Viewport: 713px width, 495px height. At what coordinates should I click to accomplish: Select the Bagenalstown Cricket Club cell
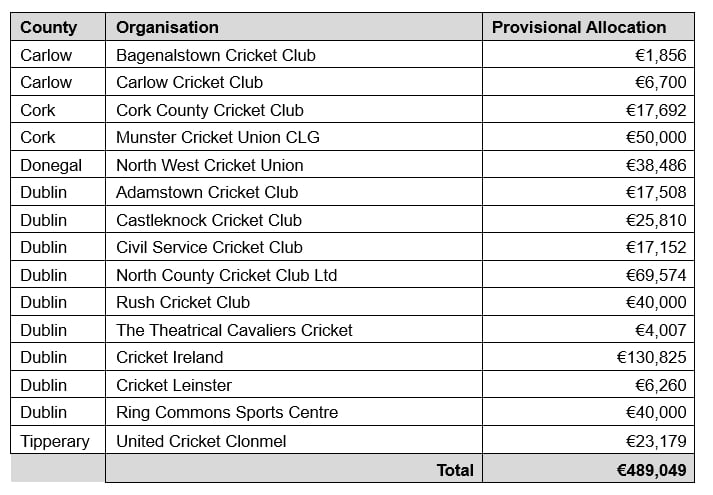[215, 55]
